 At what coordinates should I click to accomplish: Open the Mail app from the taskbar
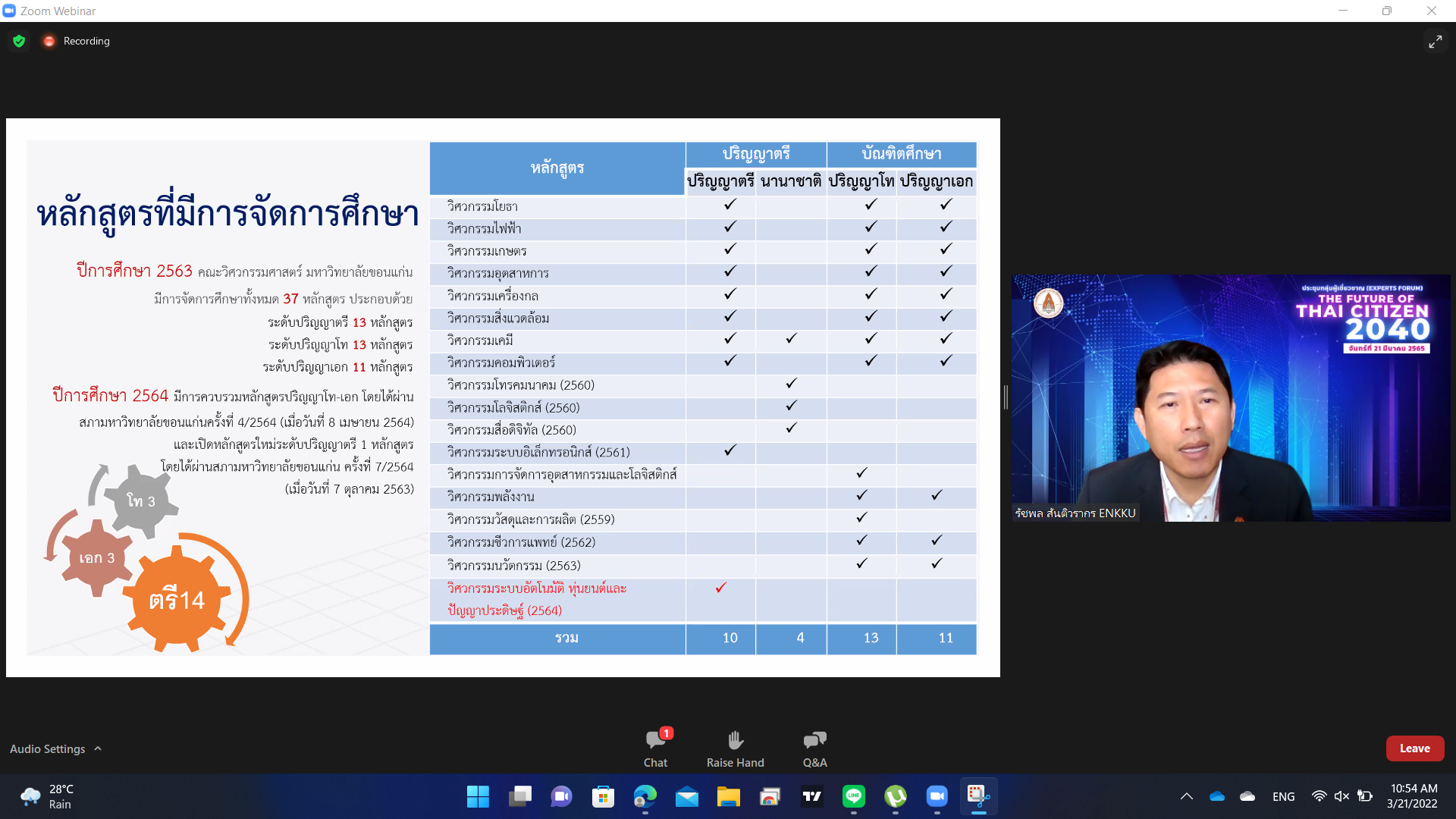tap(687, 796)
